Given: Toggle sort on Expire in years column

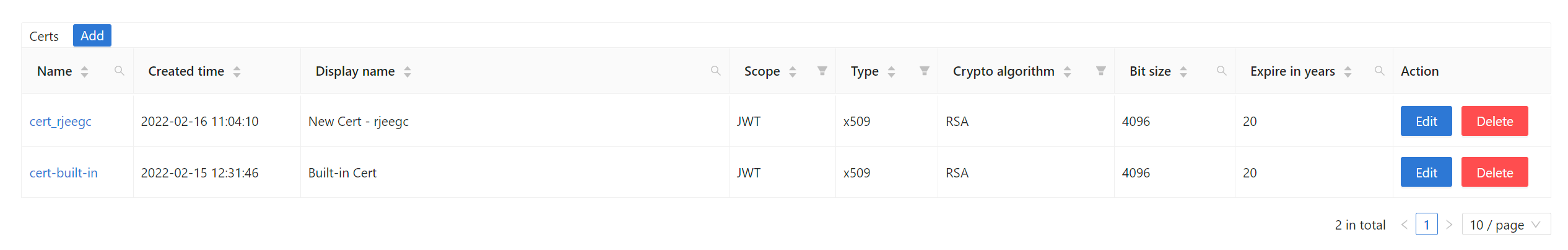Looking at the screenshot, I should (x=1348, y=72).
